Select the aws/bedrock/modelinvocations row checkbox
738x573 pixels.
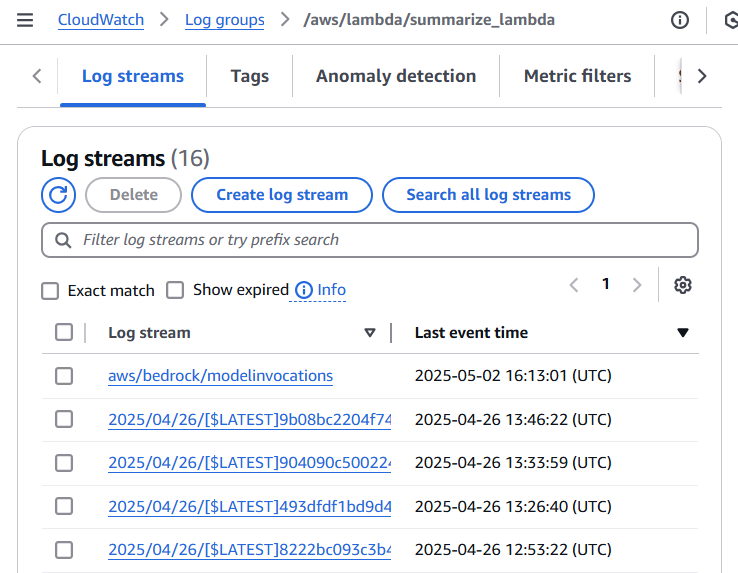(x=64, y=376)
